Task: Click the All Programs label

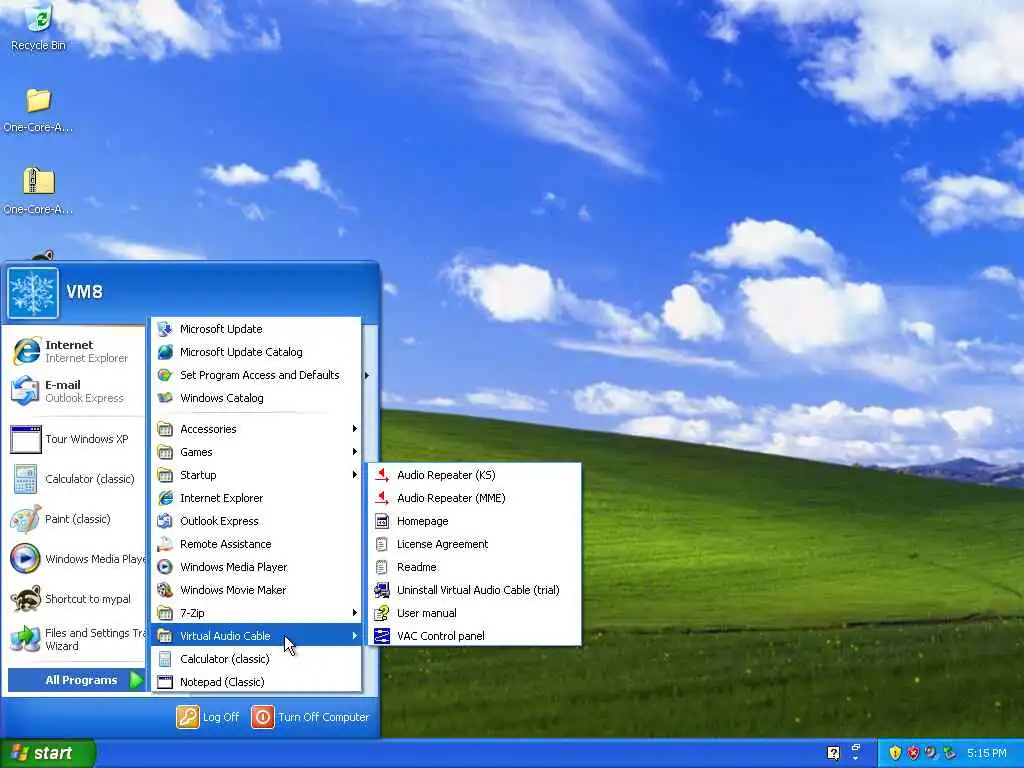Action: tap(81, 680)
